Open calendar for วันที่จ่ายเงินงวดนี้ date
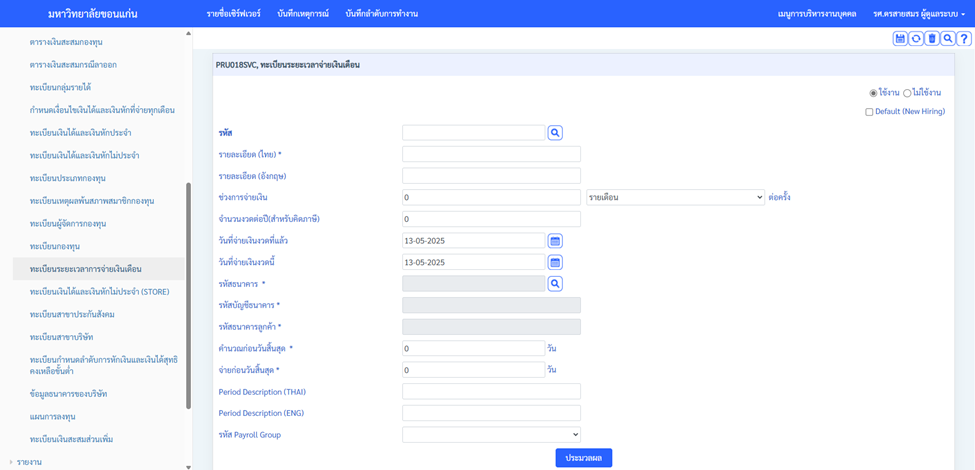975x470 pixels. 555,262
